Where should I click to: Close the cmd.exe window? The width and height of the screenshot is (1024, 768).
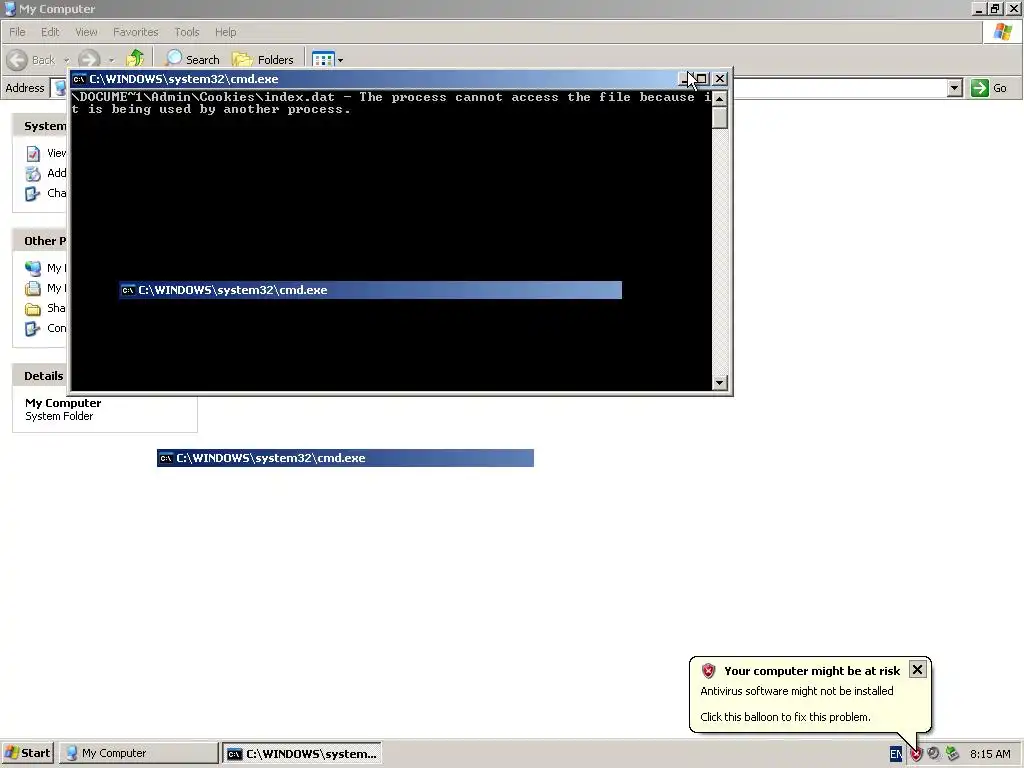[x=720, y=79]
